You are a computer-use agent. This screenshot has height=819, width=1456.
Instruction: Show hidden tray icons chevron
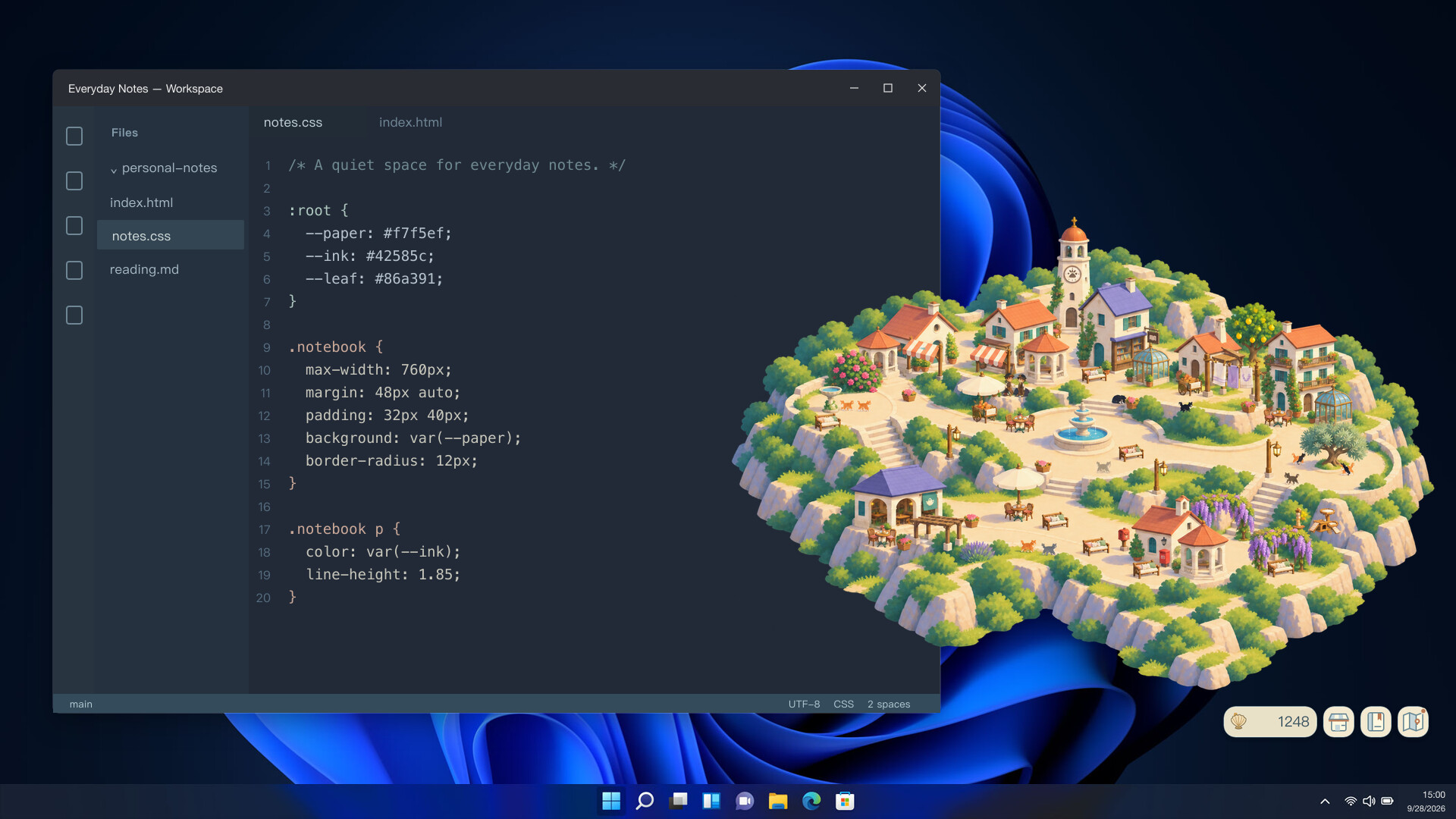(1325, 801)
